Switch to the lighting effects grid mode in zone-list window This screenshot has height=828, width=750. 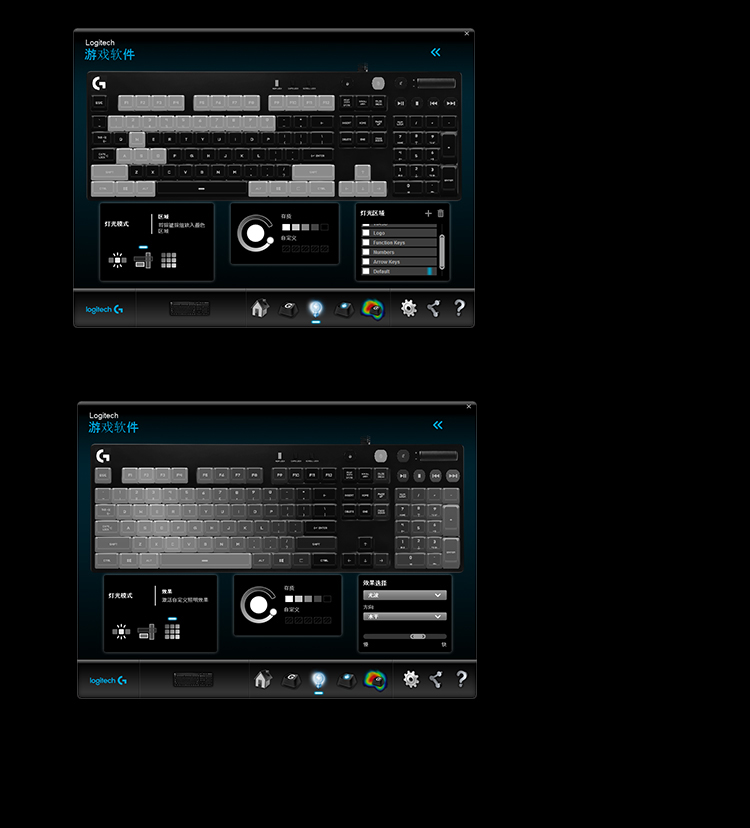tap(169, 260)
